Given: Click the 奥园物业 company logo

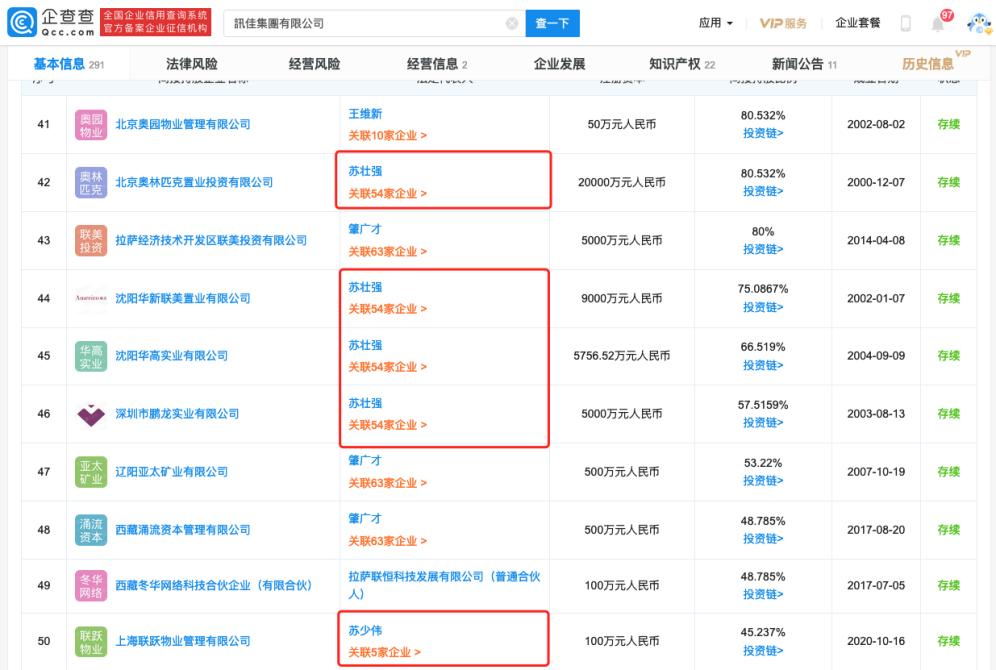Looking at the screenshot, I should [91, 125].
